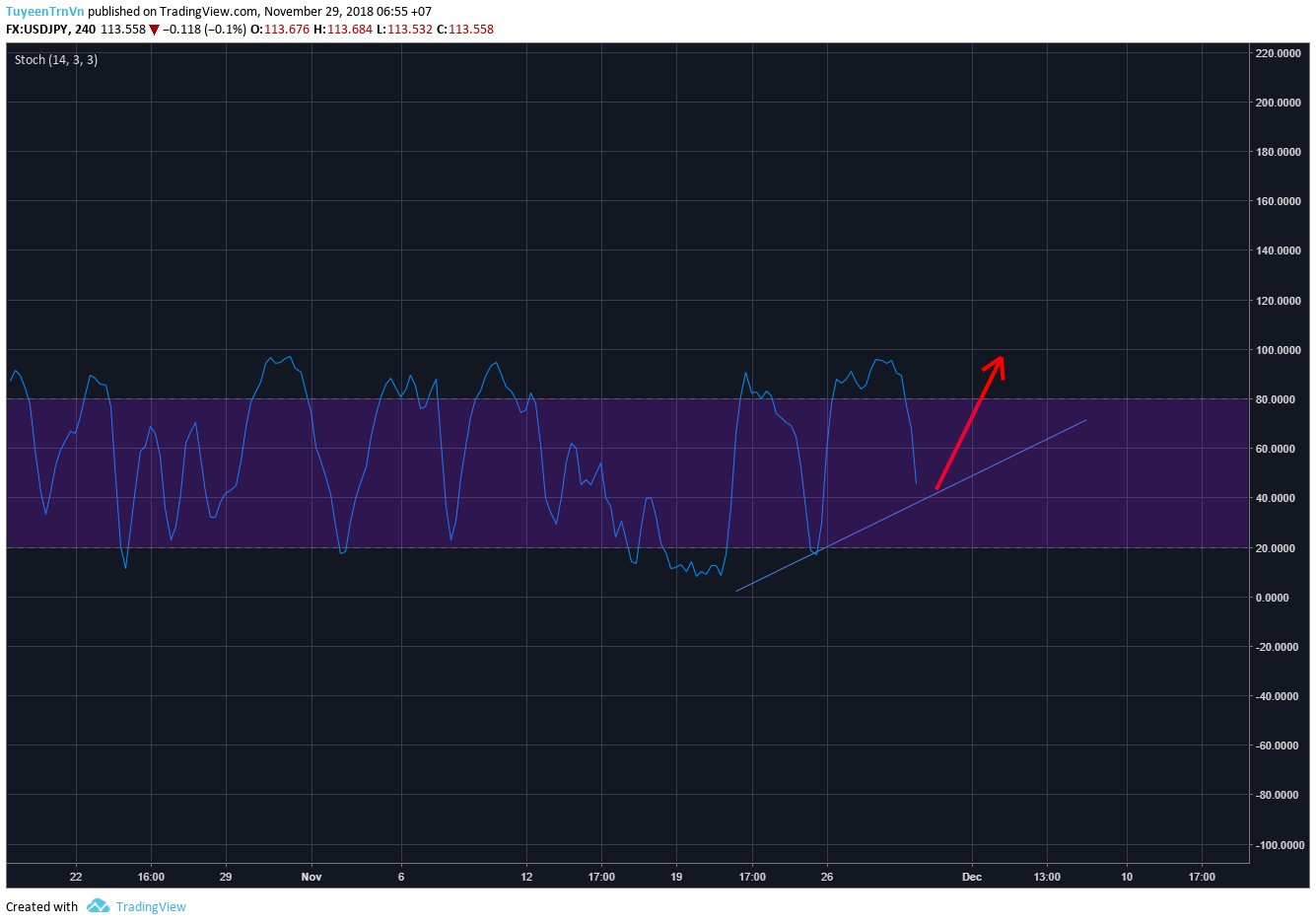Click the 40.0000 price axis label
This screenshot has height=924, width=1316.
(x=1276, y=498)
